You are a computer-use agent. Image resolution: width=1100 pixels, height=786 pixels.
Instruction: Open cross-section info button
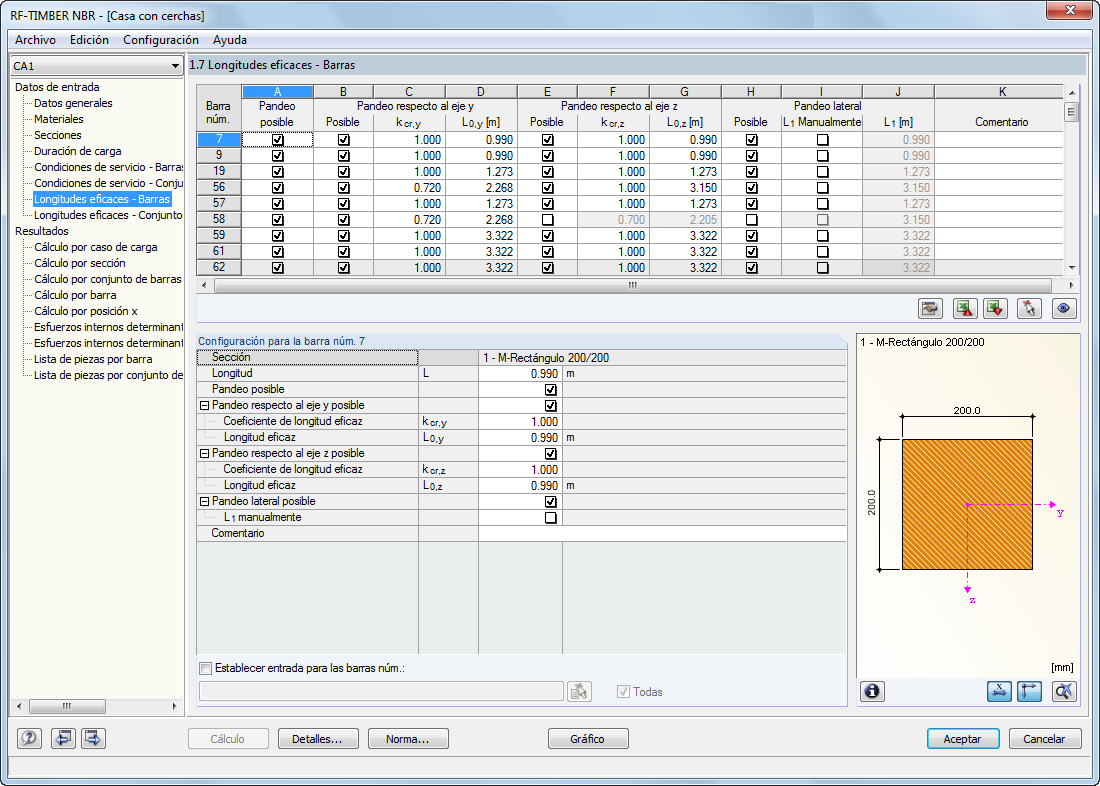pos(872,692)
